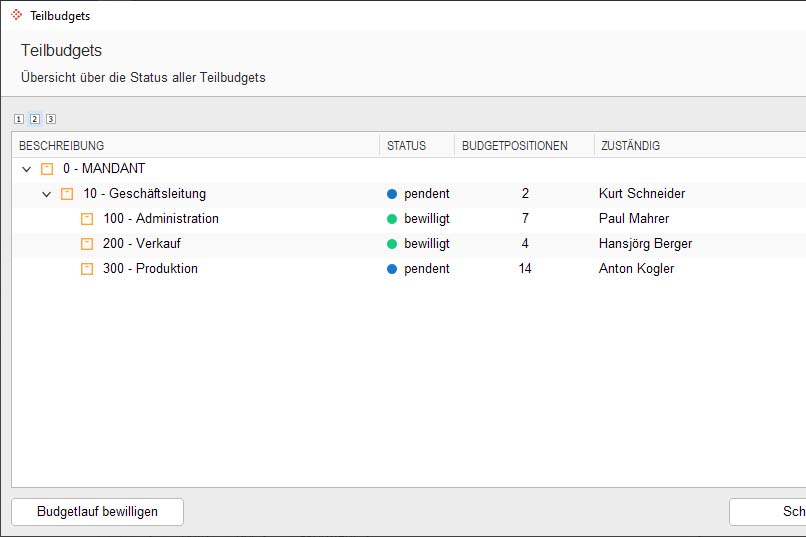
Task: Click the name Paul Mahrer
Action: pos(634,219)
